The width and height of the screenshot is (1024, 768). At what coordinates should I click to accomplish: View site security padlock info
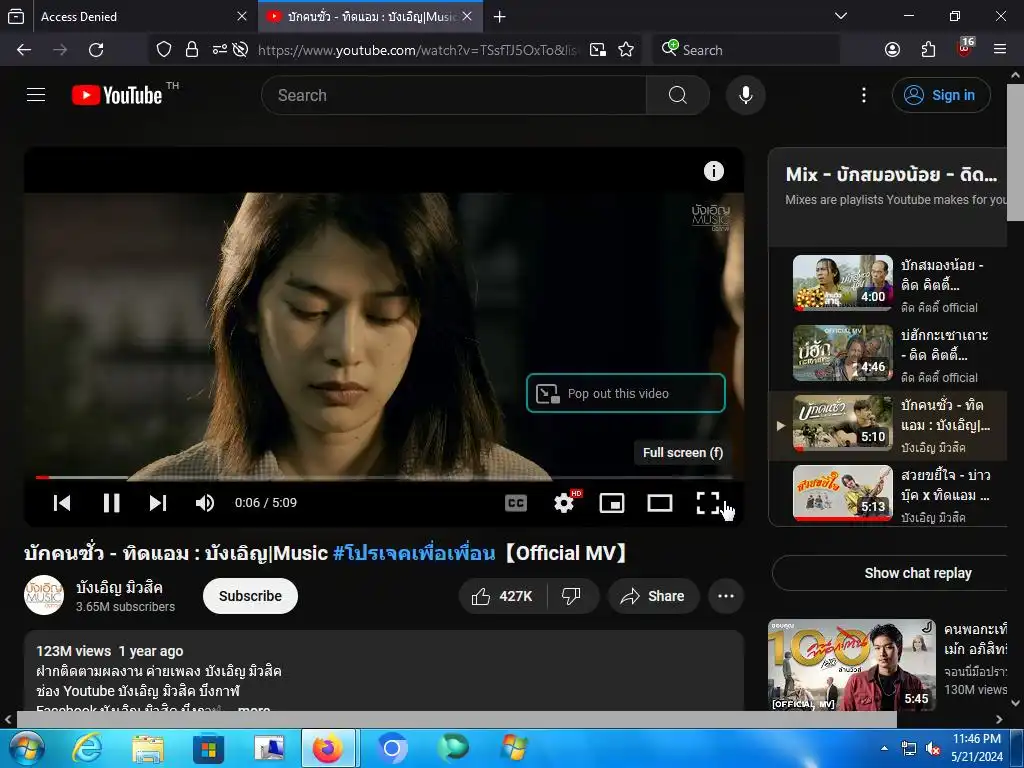(x=192, y=50)
